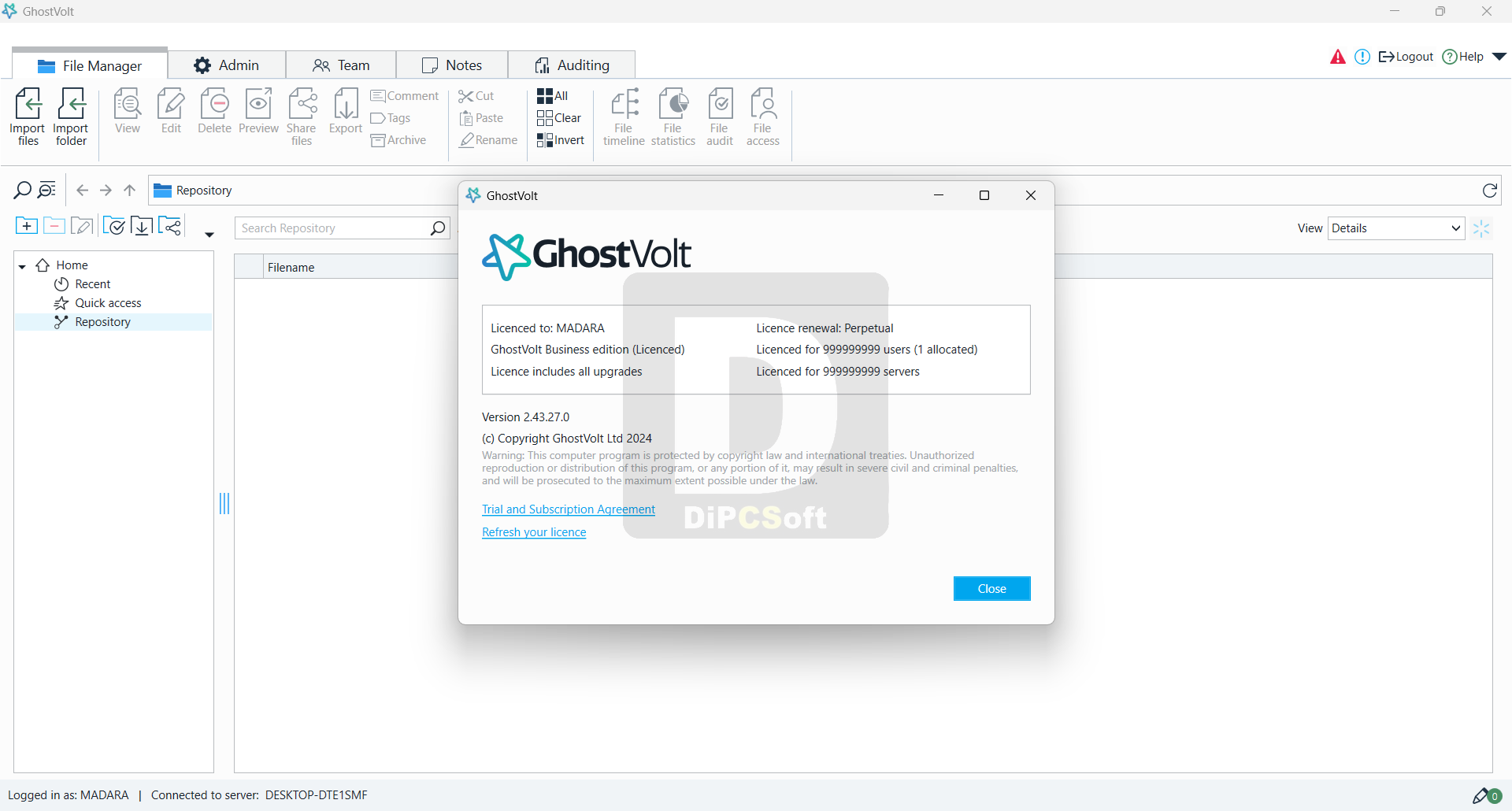
Task: Click the Refresh your licence link
Action: 534,532
